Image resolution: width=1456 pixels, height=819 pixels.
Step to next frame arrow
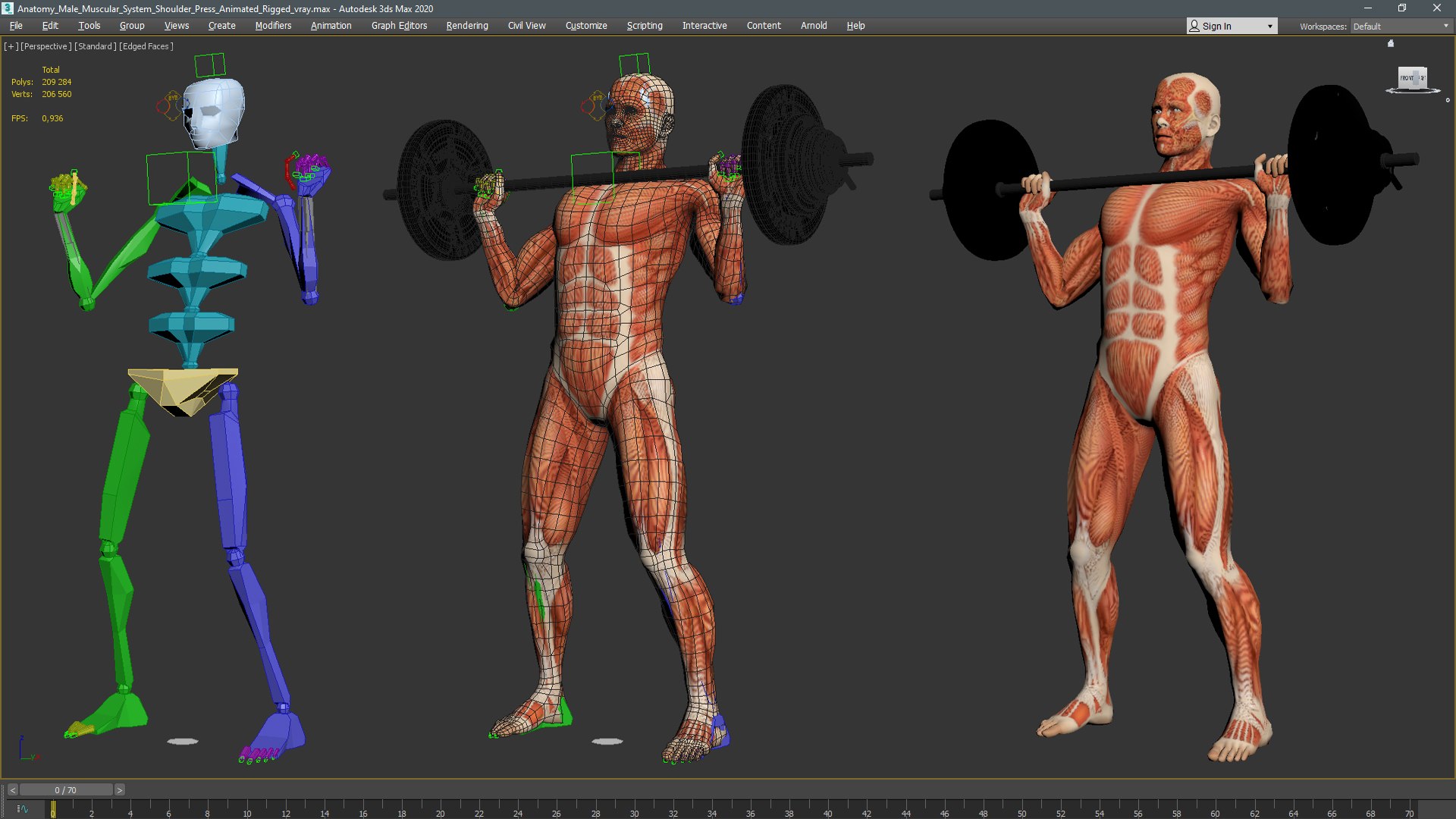click(119, 790)
